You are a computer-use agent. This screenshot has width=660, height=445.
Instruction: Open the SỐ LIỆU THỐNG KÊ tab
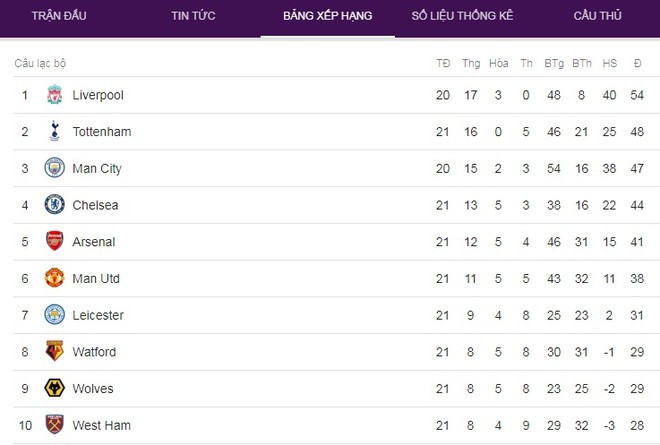pyautogui.click(x=462, y=16)
